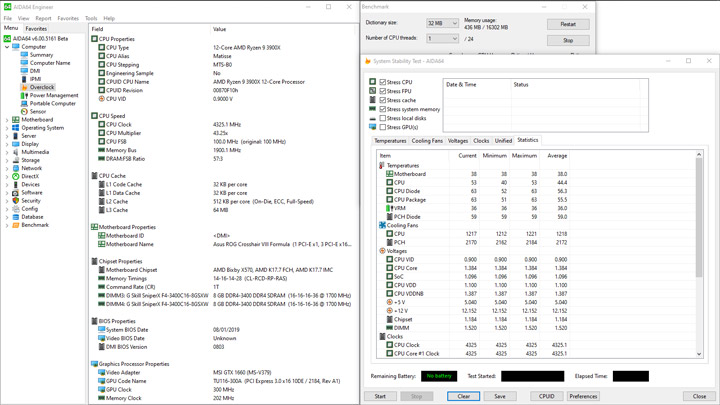Enable the Stress local disks checkbox
This screenshot has width=720, height=405.
coord(382,118)
